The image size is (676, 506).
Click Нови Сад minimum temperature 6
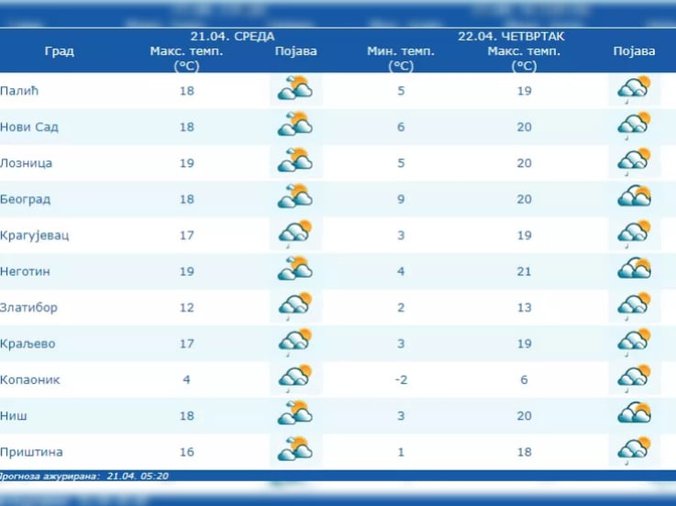[401, 127]
